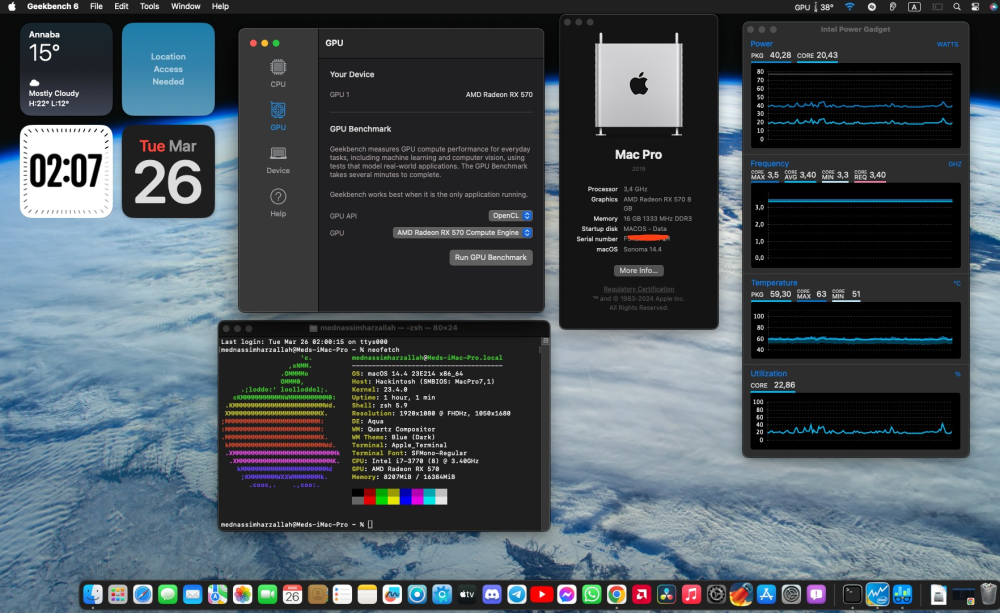The image size is (1000, 613).
Task: Open the GPU section in Geekbench sidebar
Action: 278,116
